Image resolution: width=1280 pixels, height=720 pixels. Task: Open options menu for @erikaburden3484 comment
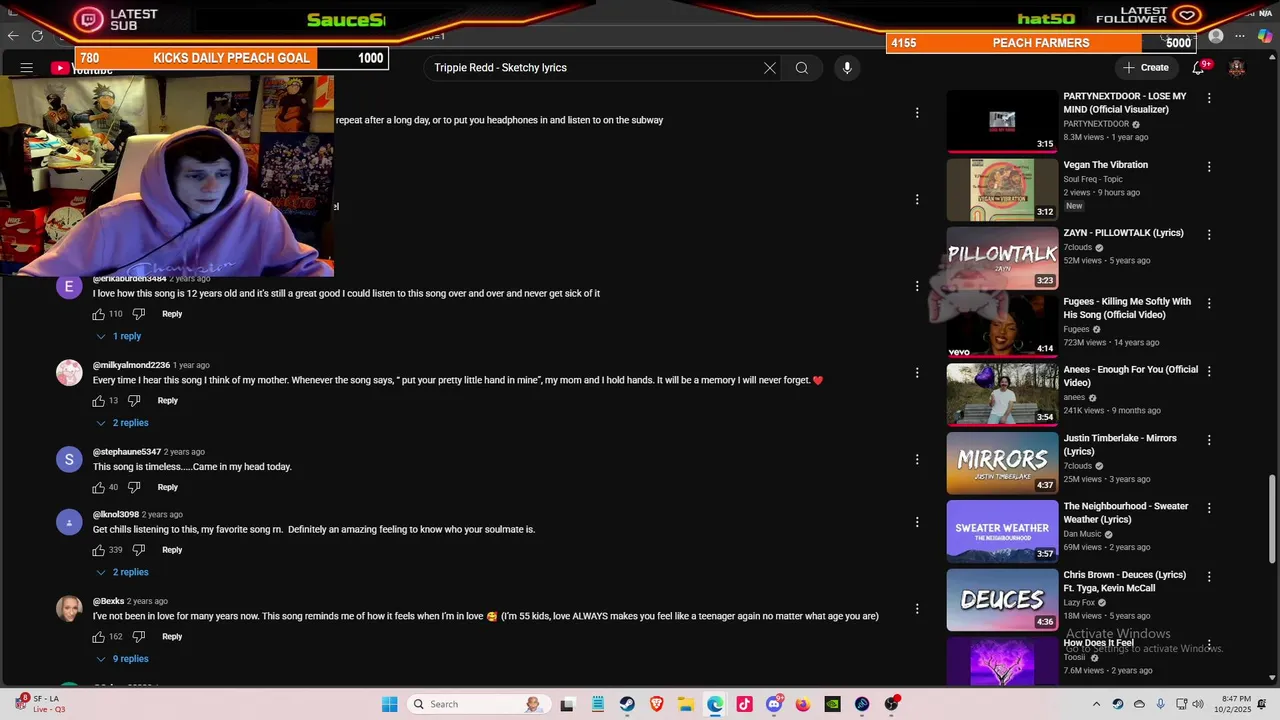pos(917,286)
